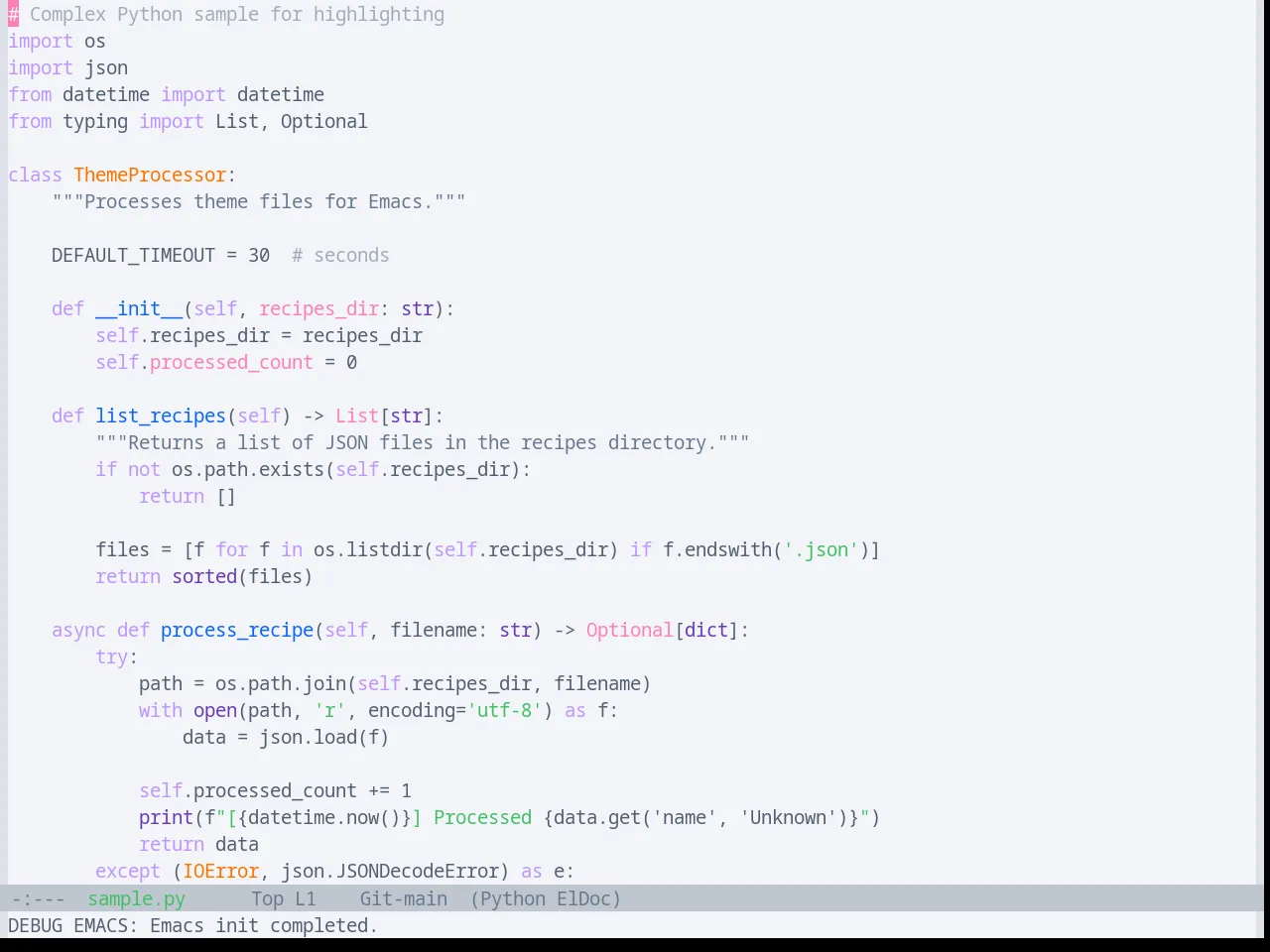Image resolution: width=1270 pixels, height=952 pixels.
Task: Click the 'sorted' builtin call
Action: (204, 576)
